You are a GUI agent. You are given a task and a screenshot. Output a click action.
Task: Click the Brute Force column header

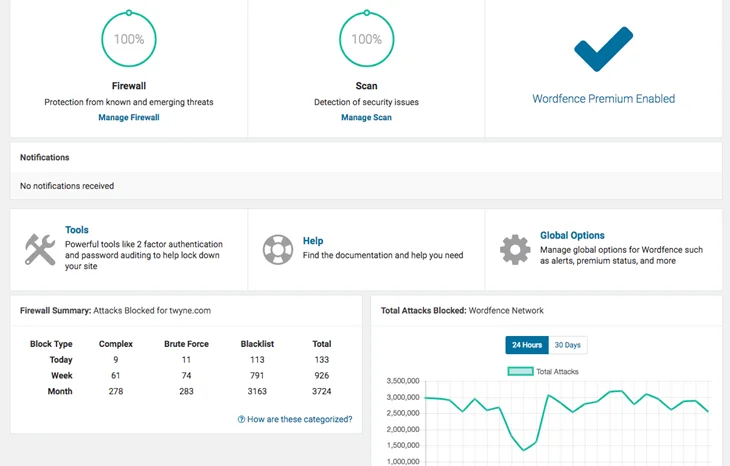[186, 344]
